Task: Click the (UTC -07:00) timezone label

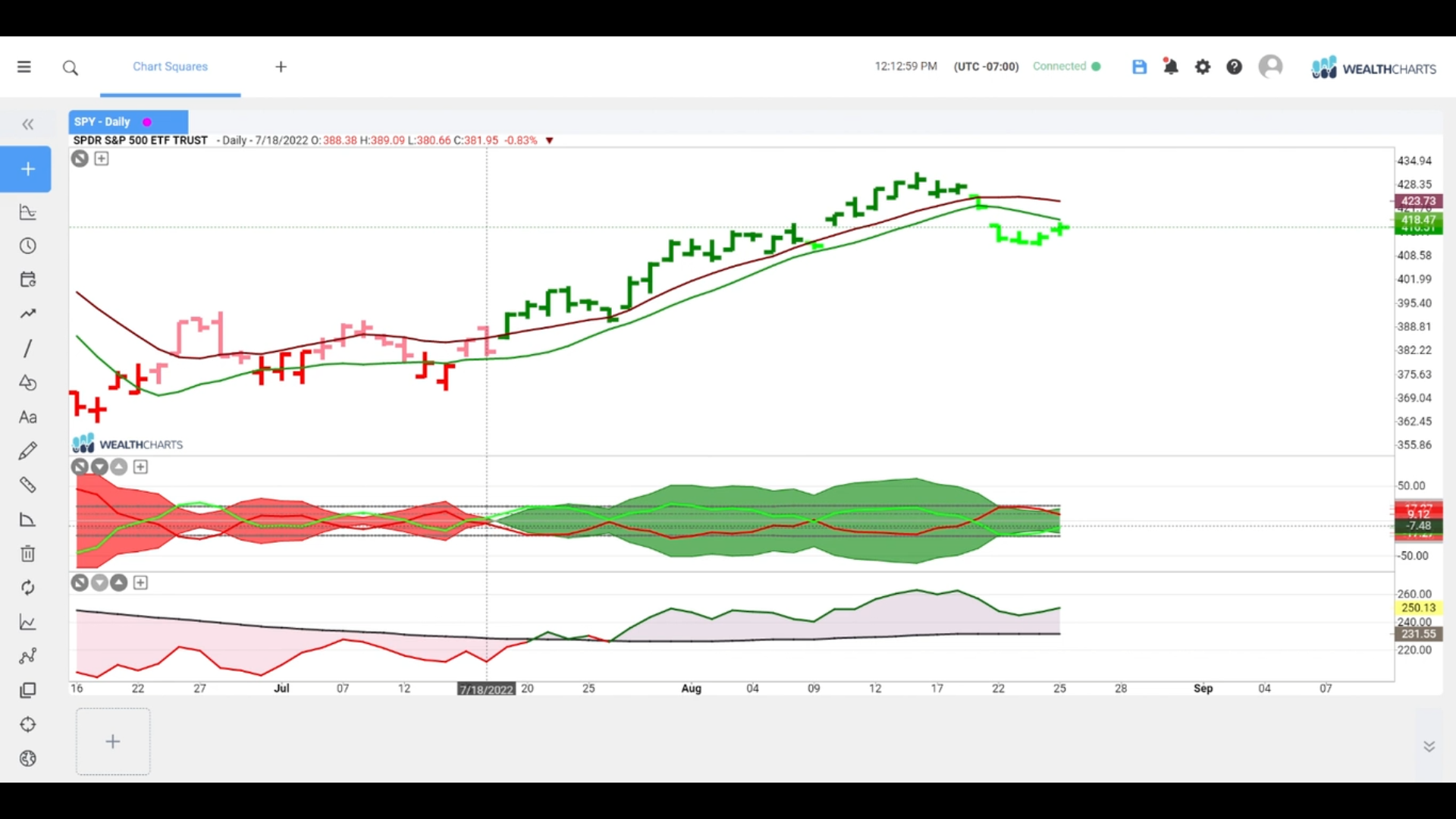Action: point(986,67)
